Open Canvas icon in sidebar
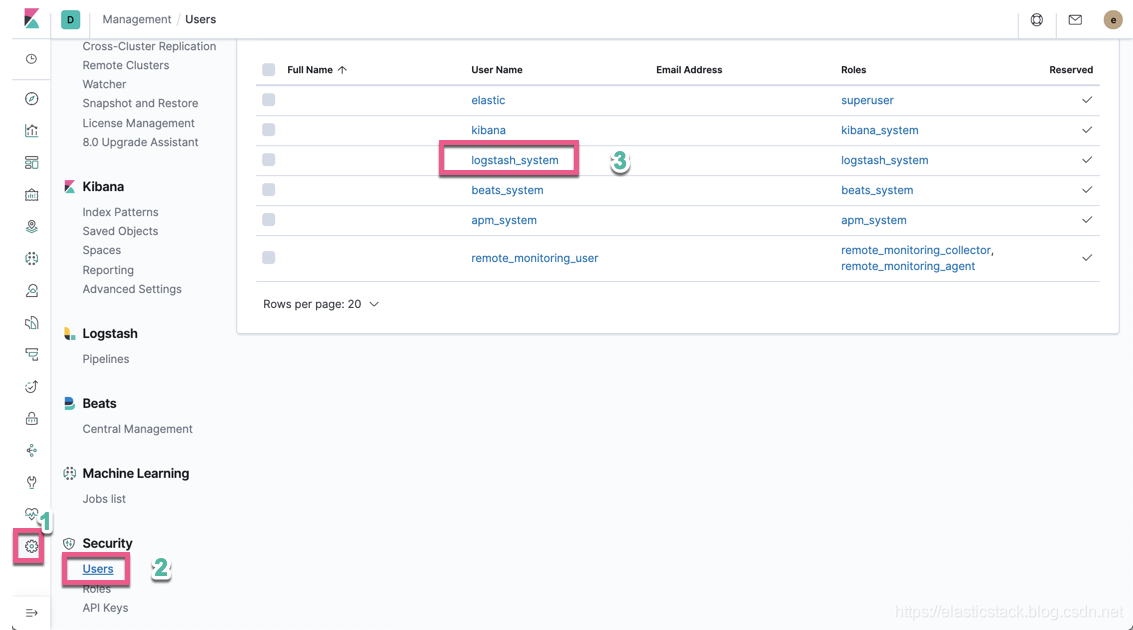Image resolution: width=1133 pixels, height=630 pixels. (x=31, y=194)
